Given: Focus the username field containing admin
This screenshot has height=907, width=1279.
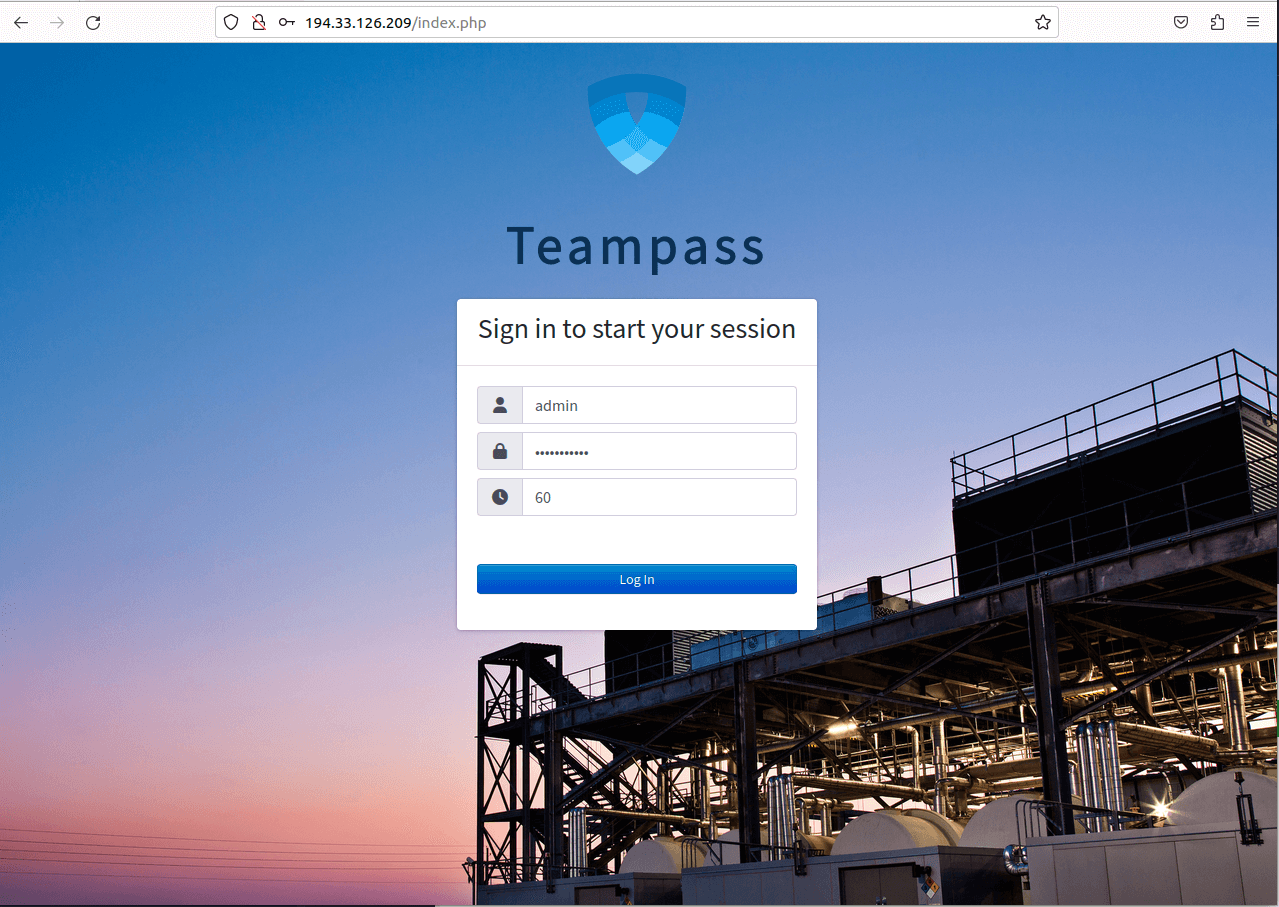Looking at the screenshot, I should click(x=659, y=405).
